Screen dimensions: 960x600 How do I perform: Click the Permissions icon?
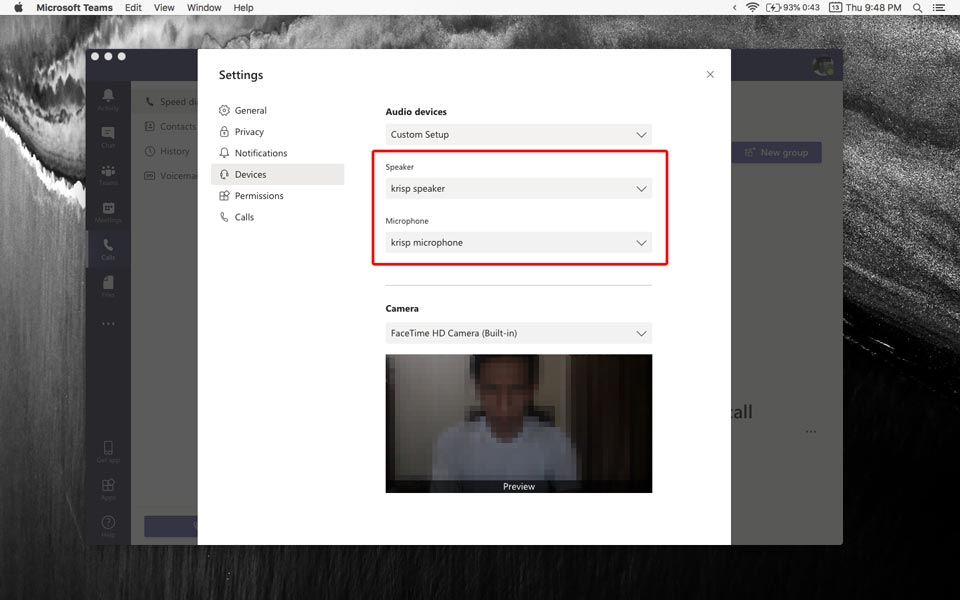(224, 196)
